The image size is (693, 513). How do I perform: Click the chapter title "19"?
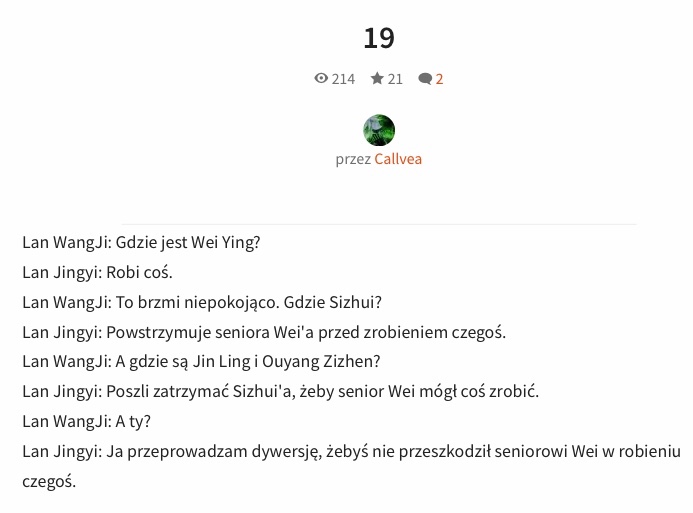pos(379,38)
